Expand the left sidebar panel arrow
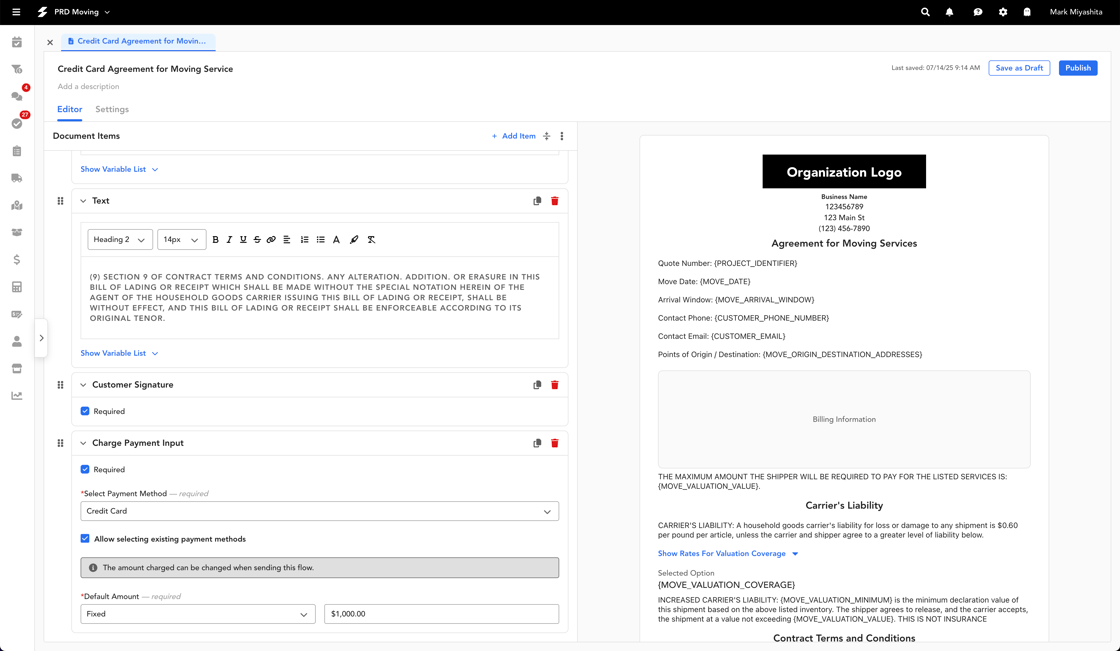 click(41, 338)
